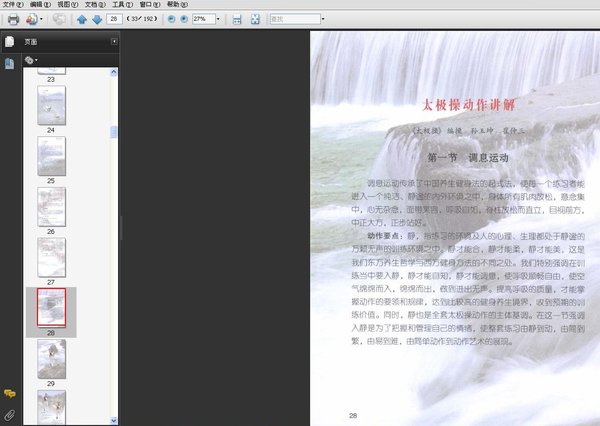Open the 工具(T) menu
600x426 pixels.
tap(122, 4)
